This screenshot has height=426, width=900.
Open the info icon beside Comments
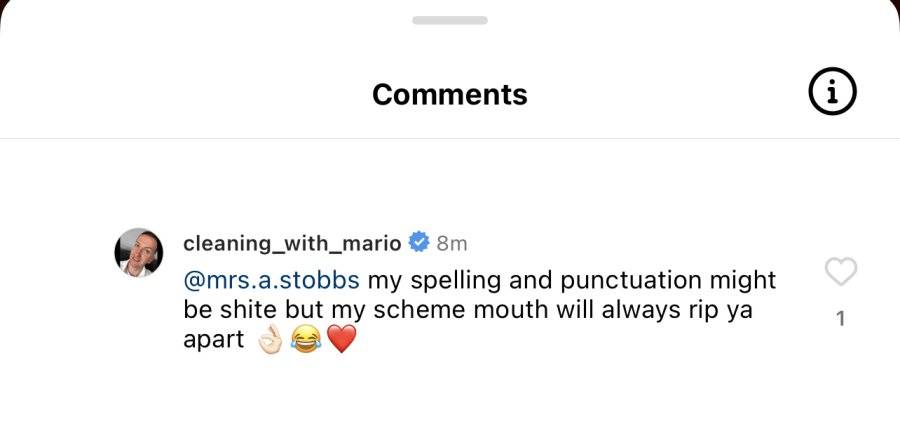pos(832,91)
